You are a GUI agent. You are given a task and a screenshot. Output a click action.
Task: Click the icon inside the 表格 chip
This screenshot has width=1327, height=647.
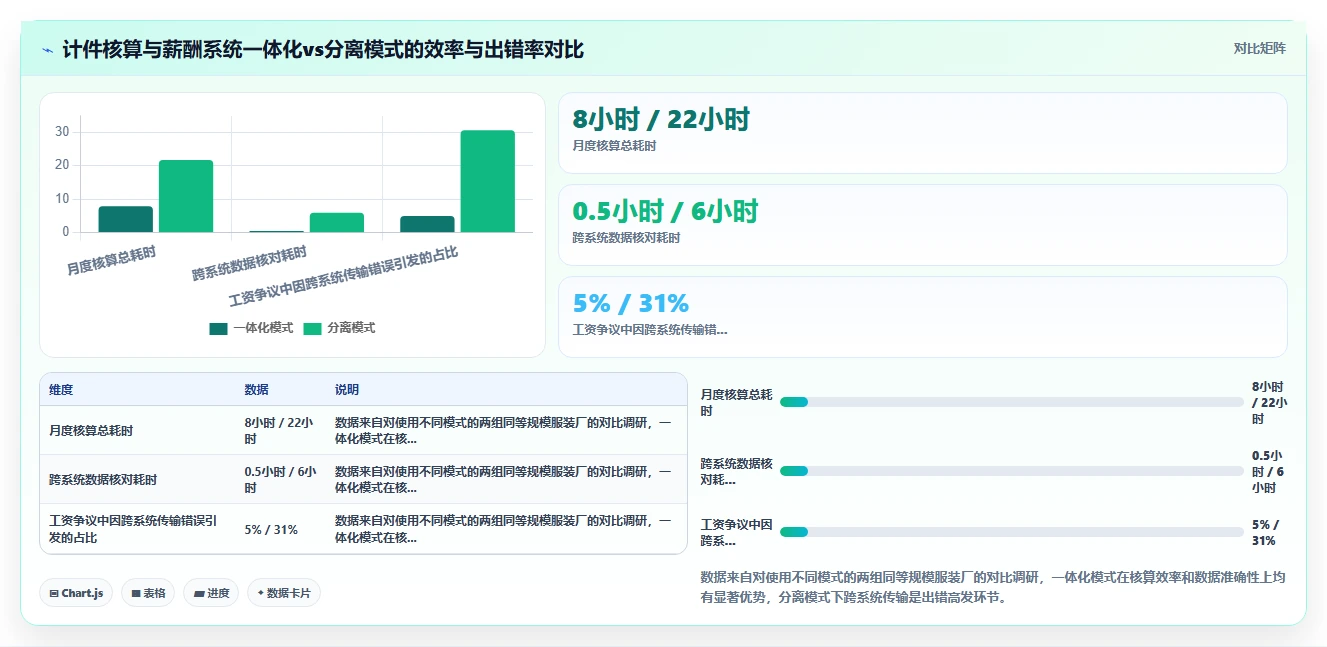136,594
